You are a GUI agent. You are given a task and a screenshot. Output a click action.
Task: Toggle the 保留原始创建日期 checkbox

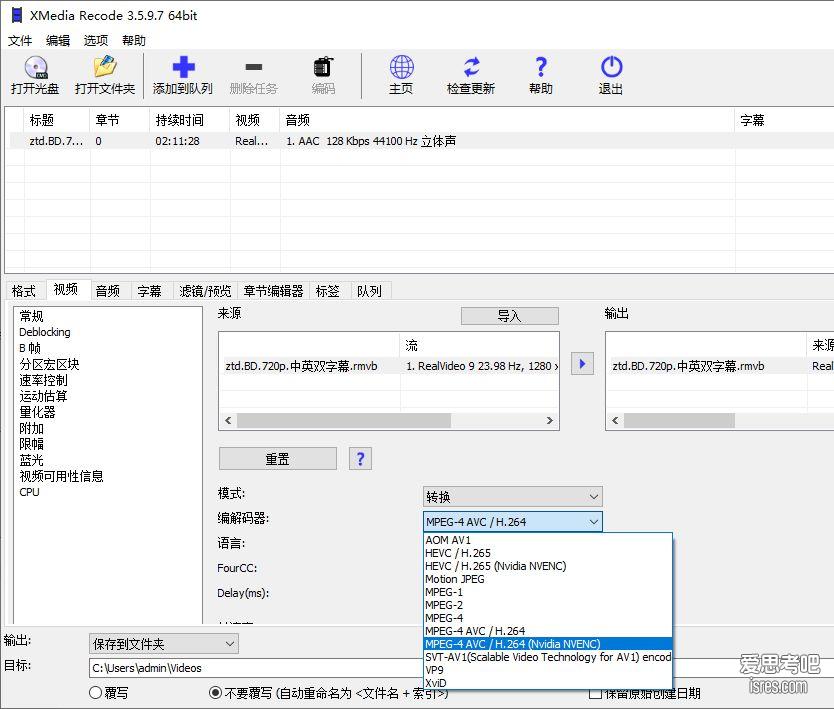pyautogui.click(x=596, y=694)
